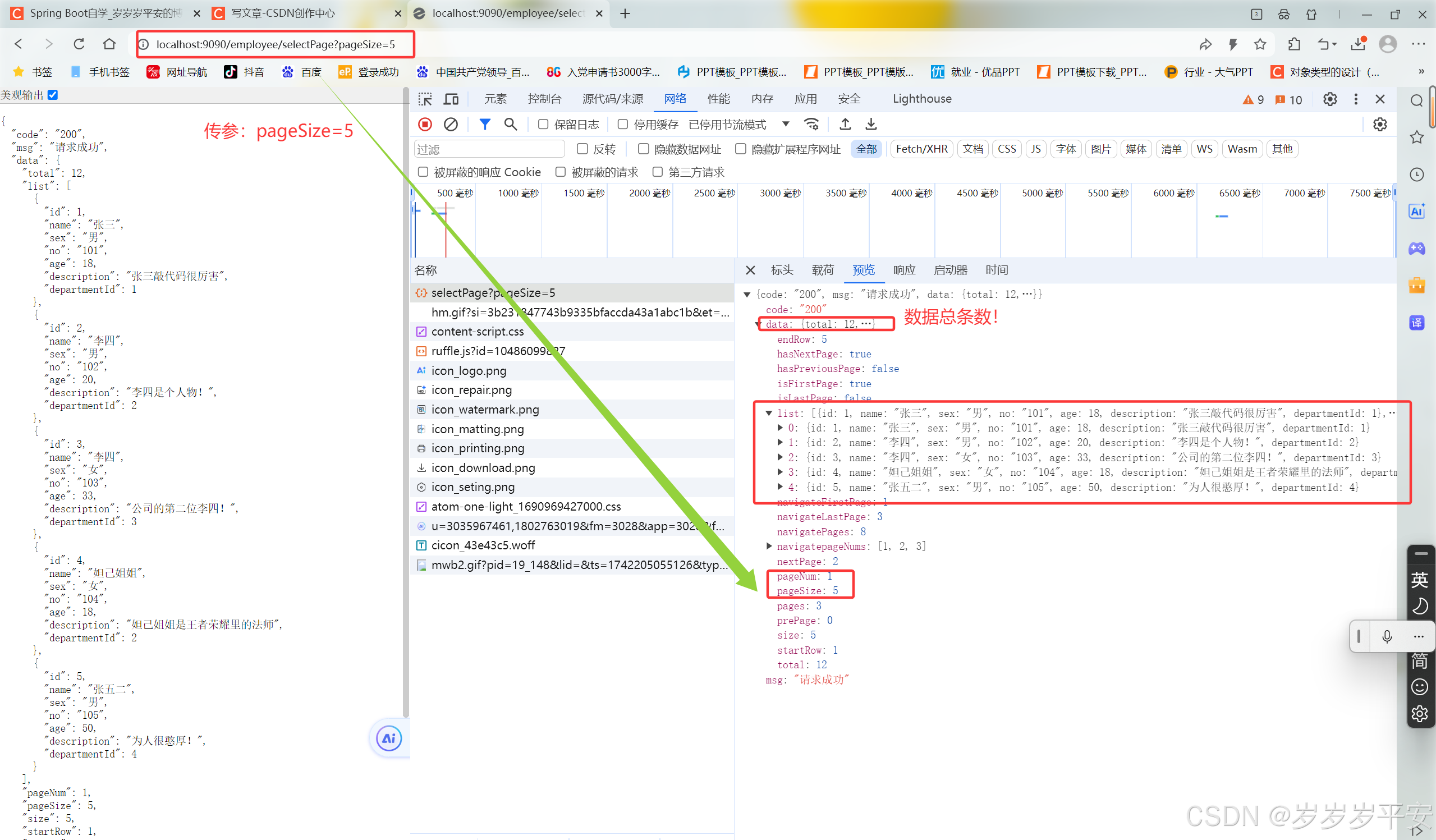Switch to the 控制台 tab
Screen dimensions: 1436x840
(x=545, y=99)
